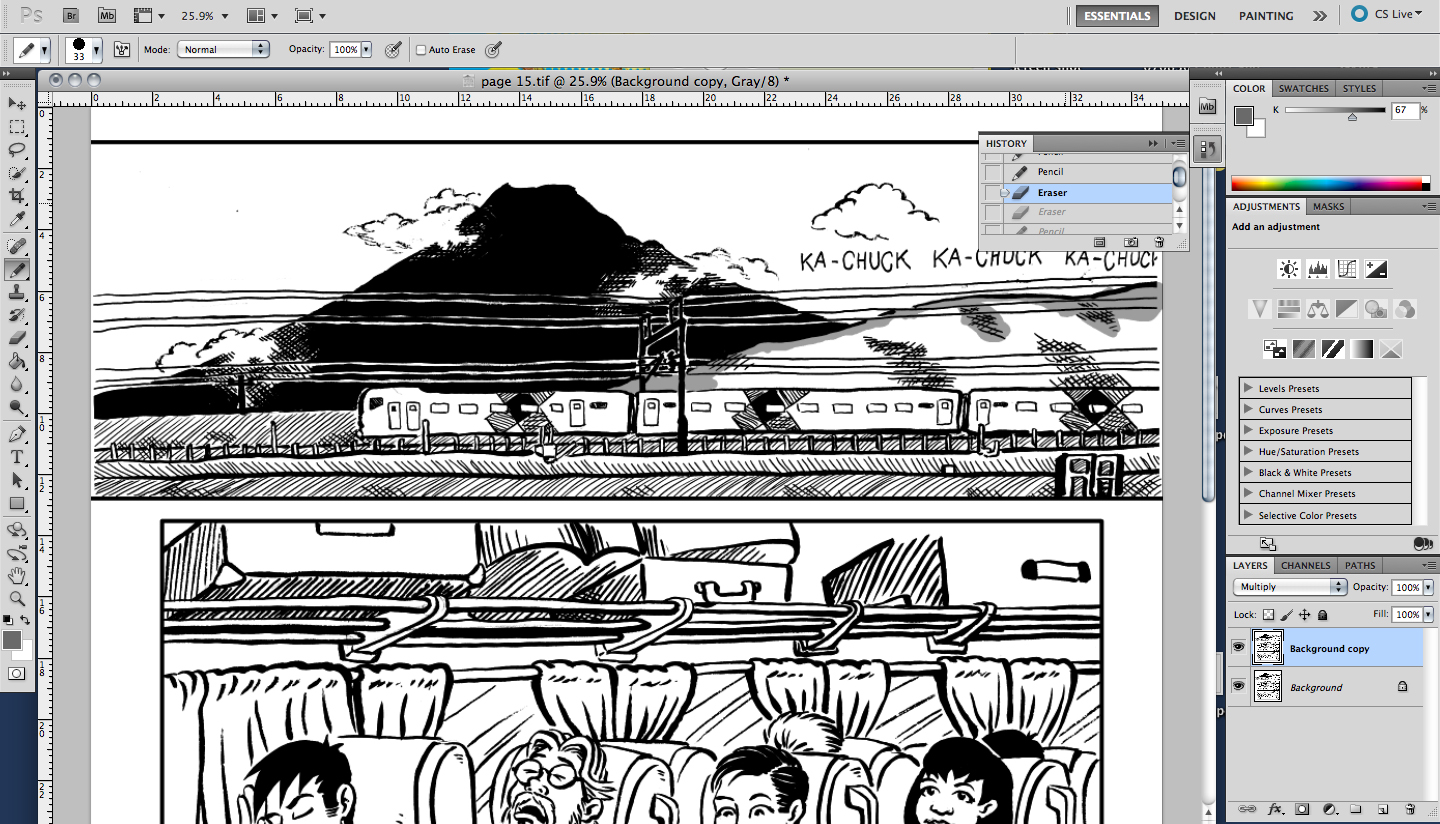Open the Multiply blend mode dropdown
Viewport: 1440px width, 824px height.
(x=1289, y=587)
